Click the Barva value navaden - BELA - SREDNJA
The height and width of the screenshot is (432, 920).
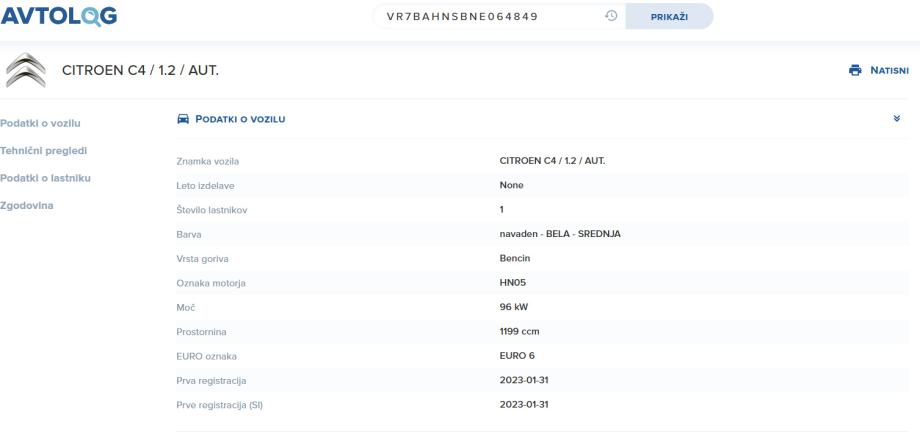click(561, 235)
